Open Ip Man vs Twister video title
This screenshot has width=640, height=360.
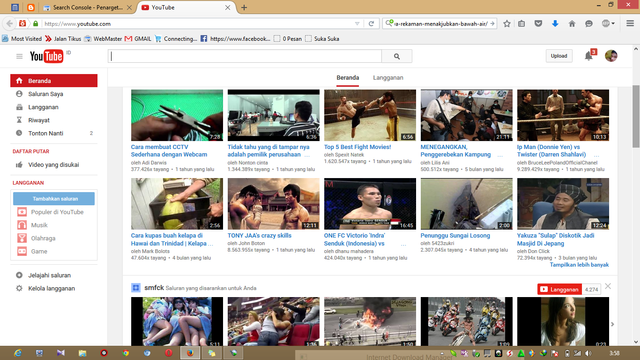[551, 151]
